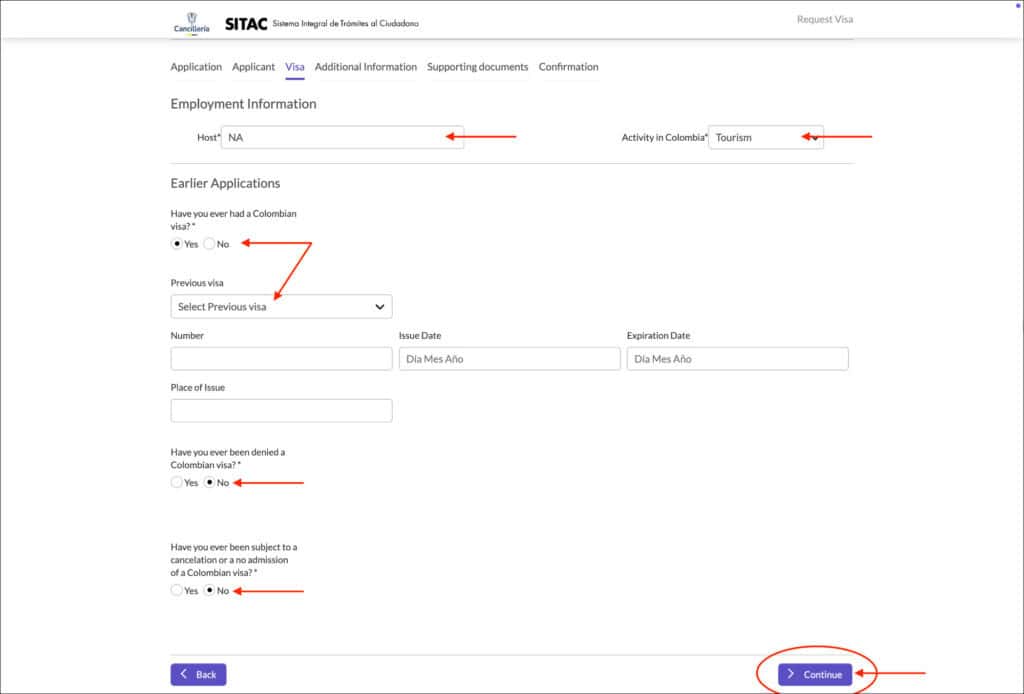Select the Confirmation tab
Image resolution: width=1024 pixels, height=694 pixels.
point(568,66)
